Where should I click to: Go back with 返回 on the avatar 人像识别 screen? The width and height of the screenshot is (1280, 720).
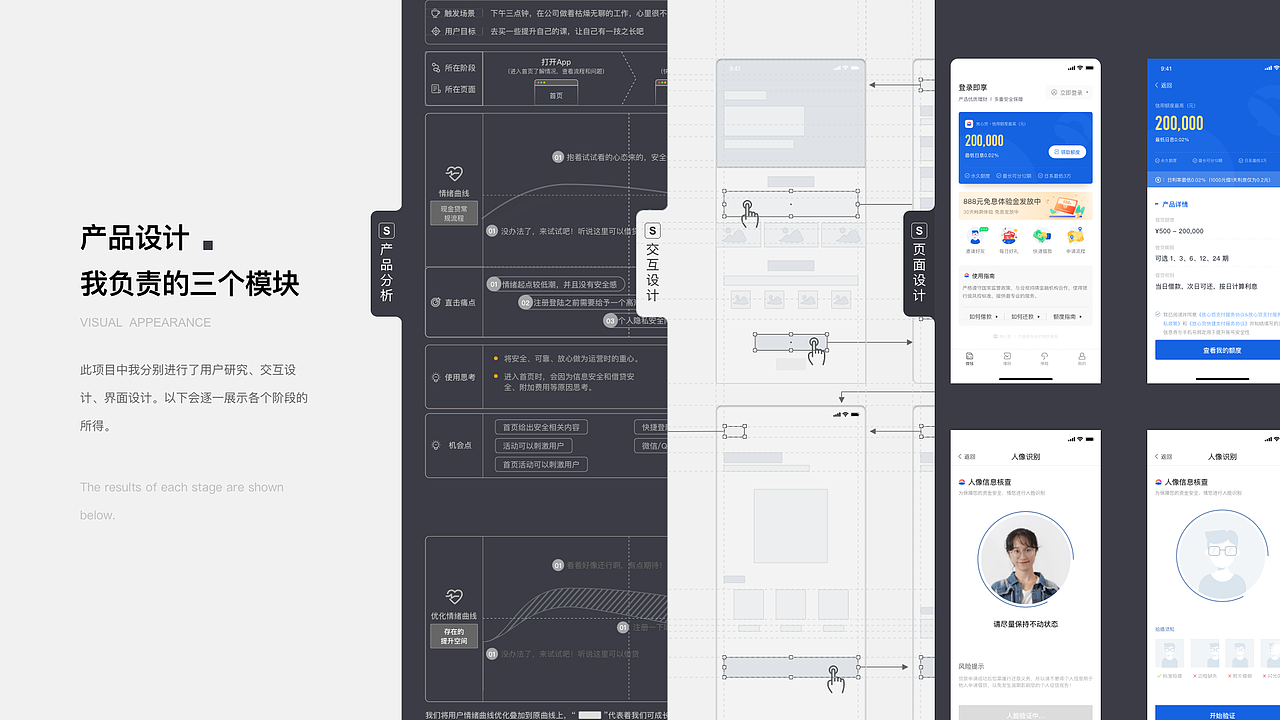coord(1164,456)
